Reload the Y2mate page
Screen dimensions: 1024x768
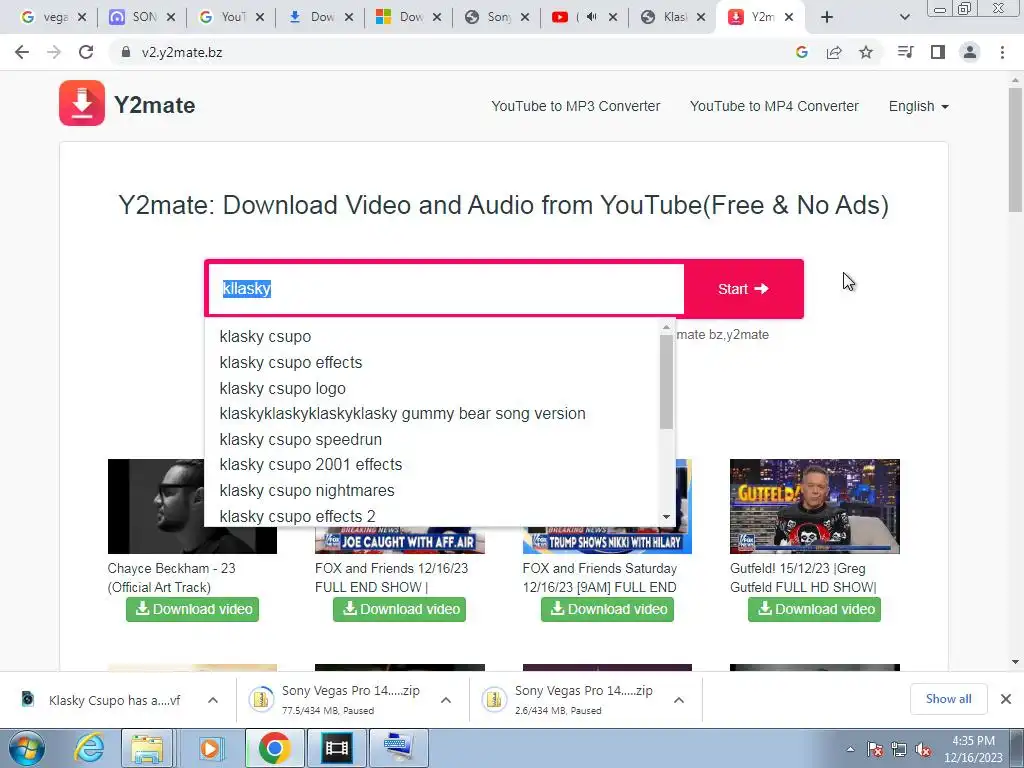(x=86, y=52)
